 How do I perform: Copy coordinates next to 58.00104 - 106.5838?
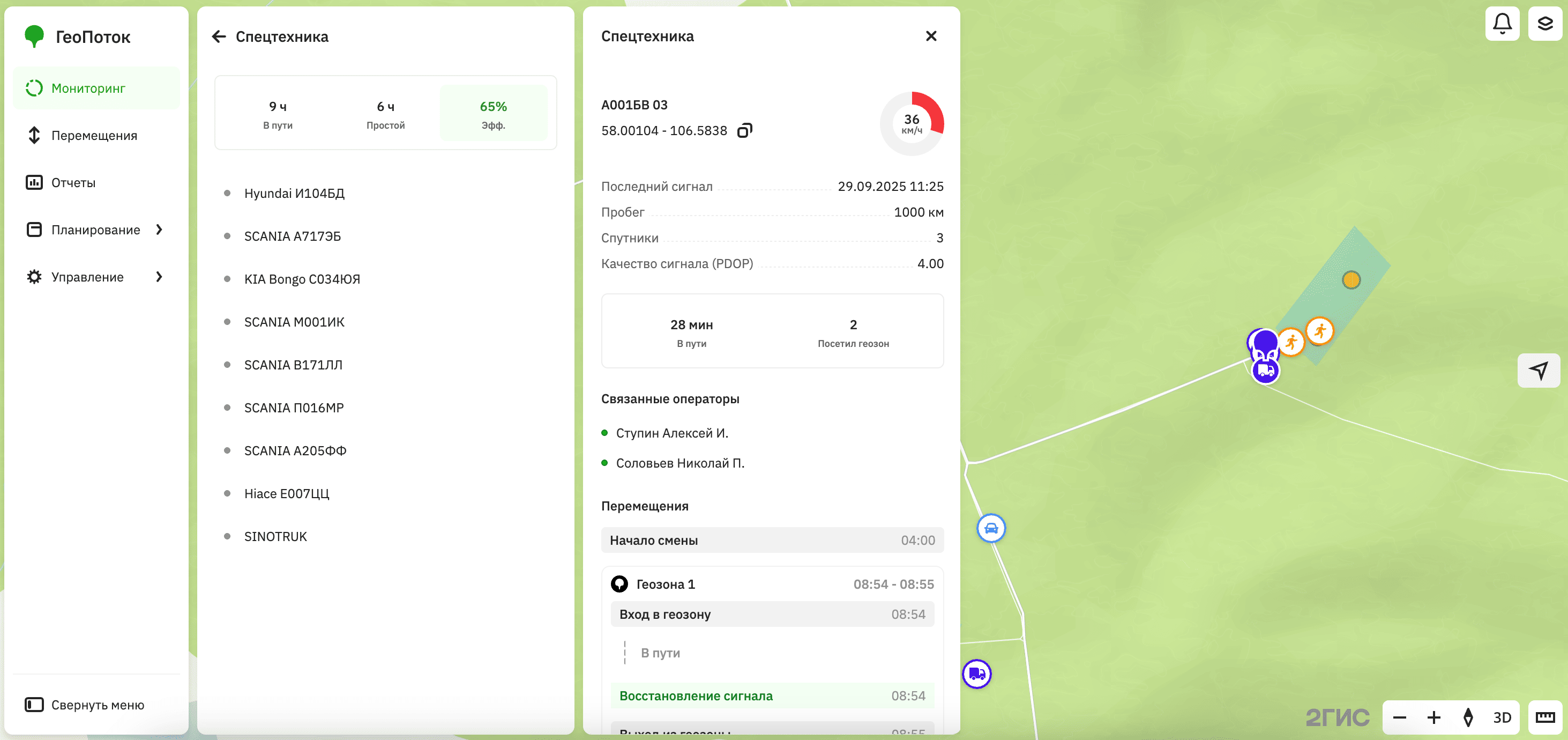pyautogui.click(x=745, y=130)
